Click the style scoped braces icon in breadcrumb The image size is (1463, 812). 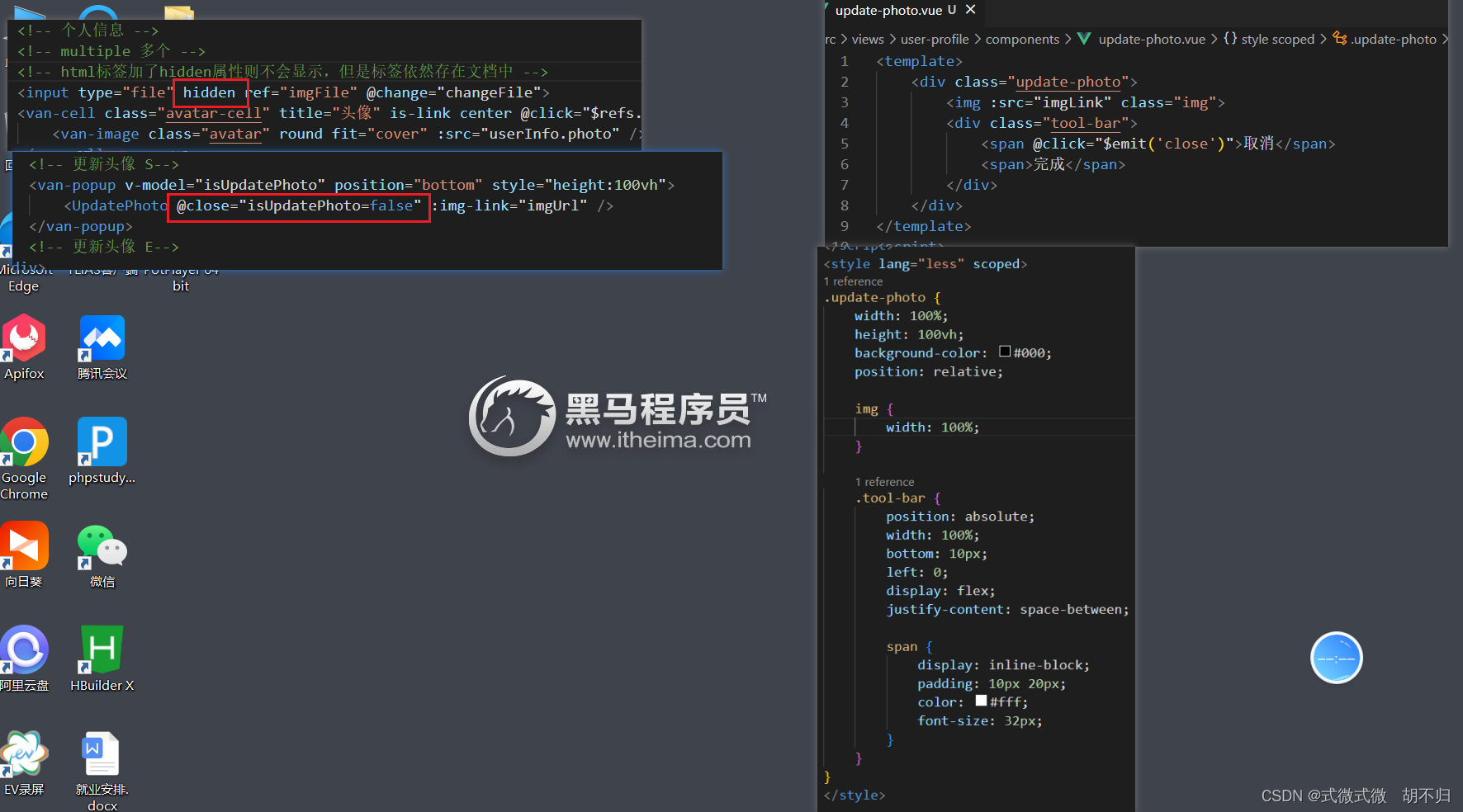tap(1230, 39)
